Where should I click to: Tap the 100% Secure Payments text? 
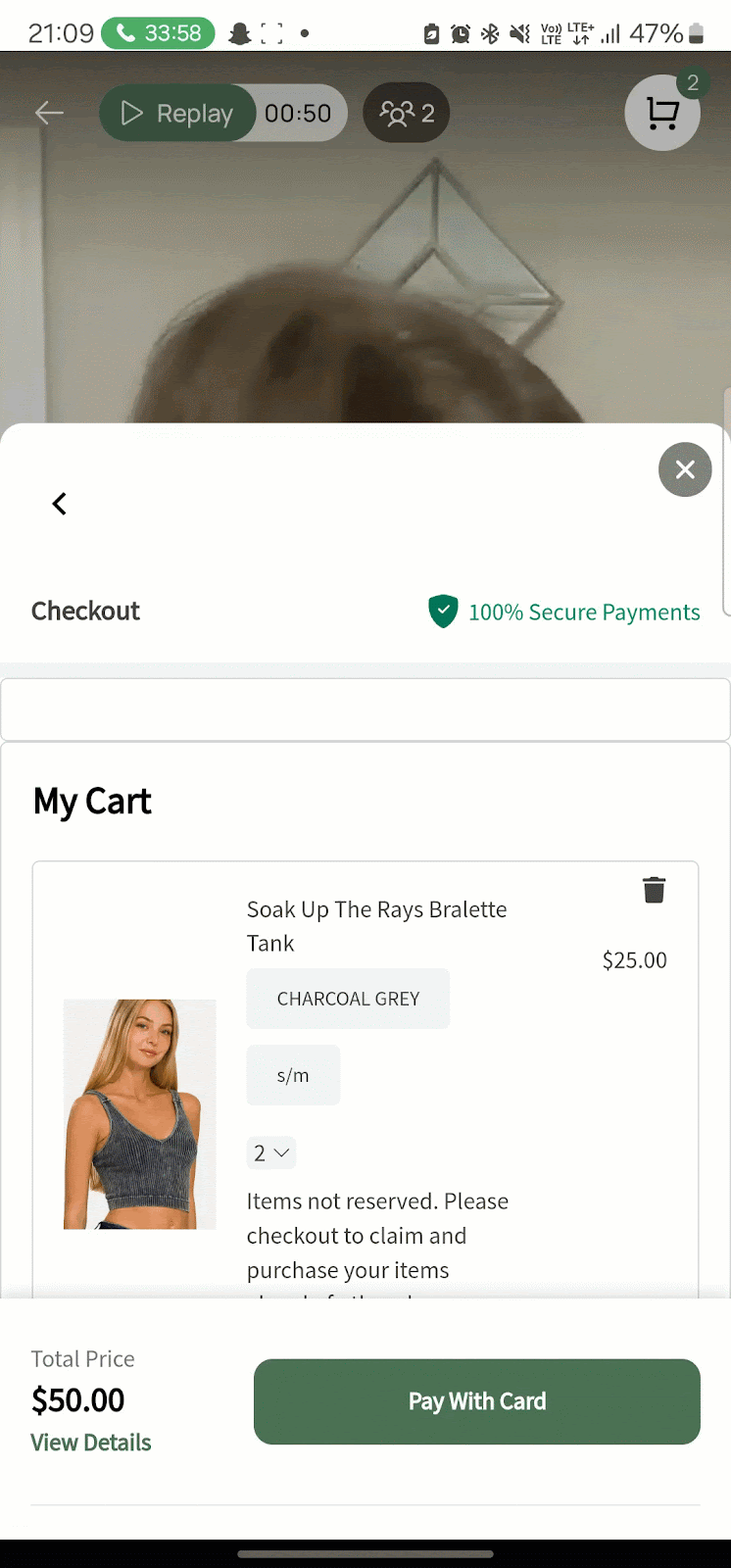pos(584,612)
